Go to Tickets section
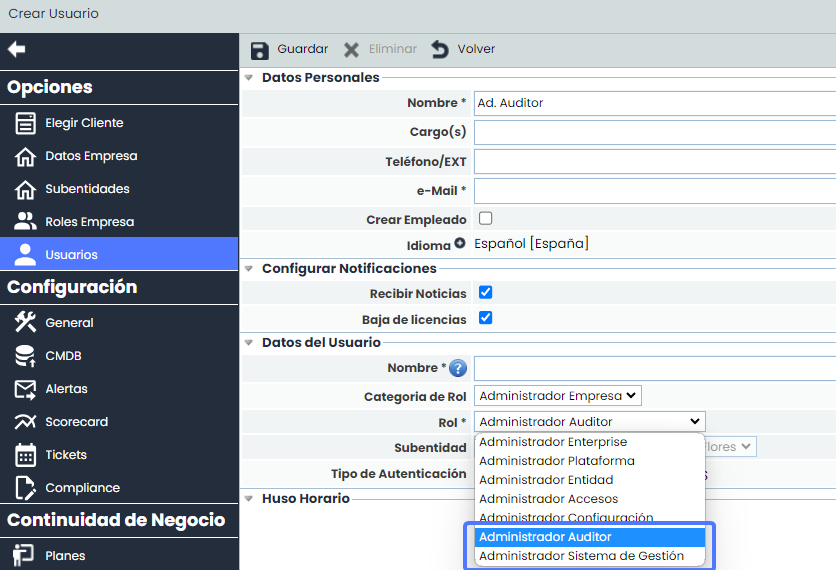 click(x=66, y=455)
